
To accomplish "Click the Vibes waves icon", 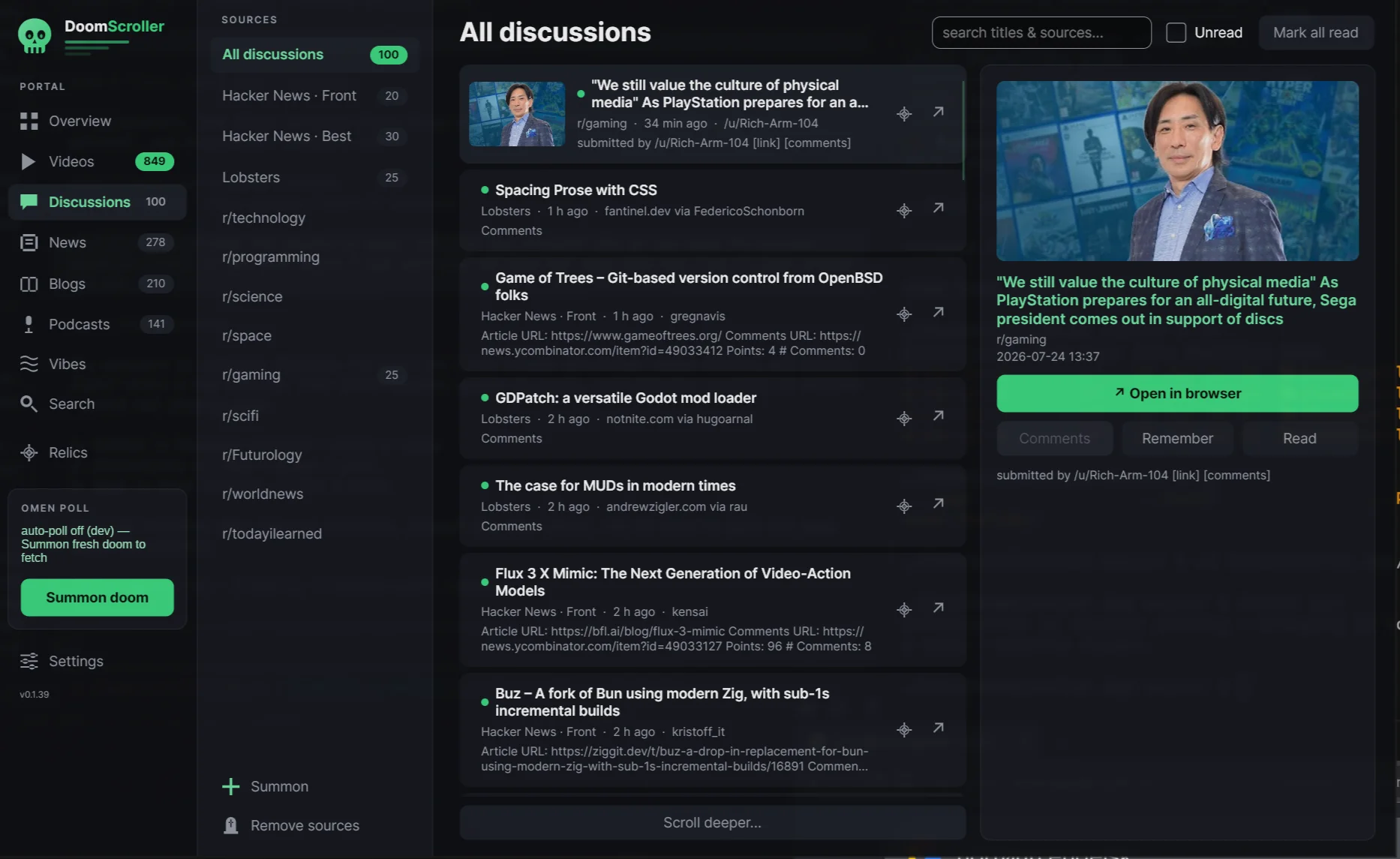I will [x=29, y=364].
